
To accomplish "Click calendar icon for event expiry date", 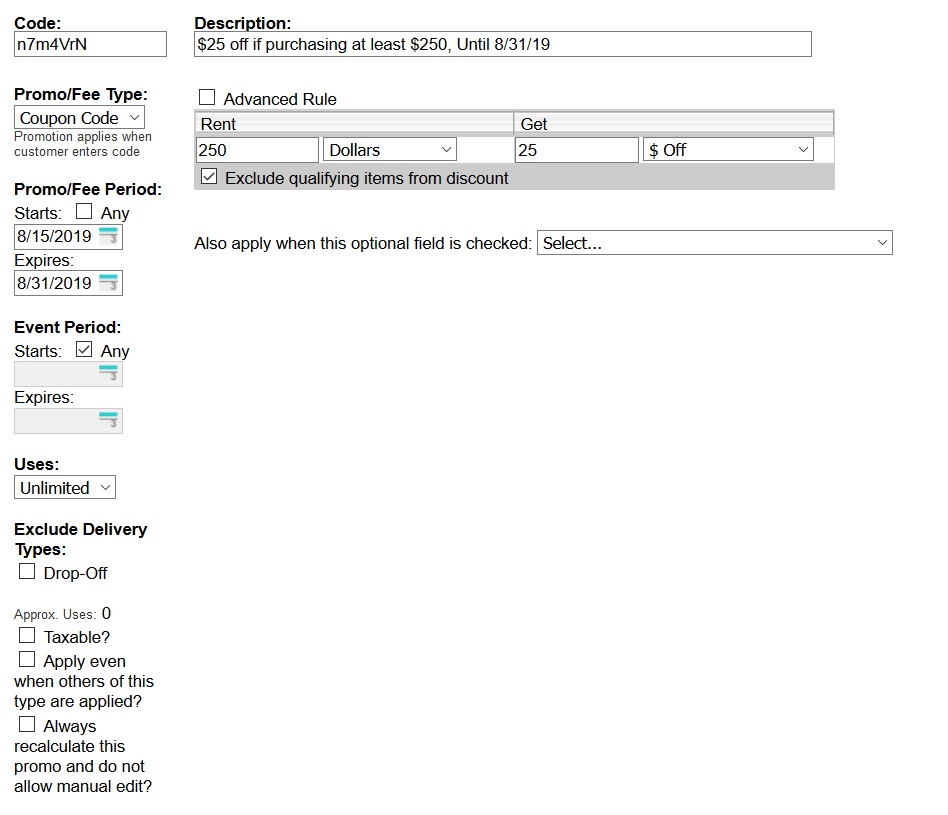I will point(109,421).
